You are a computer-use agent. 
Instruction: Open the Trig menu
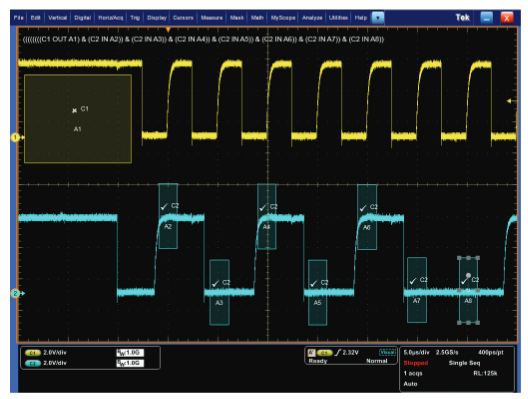[x=135, y=18]
